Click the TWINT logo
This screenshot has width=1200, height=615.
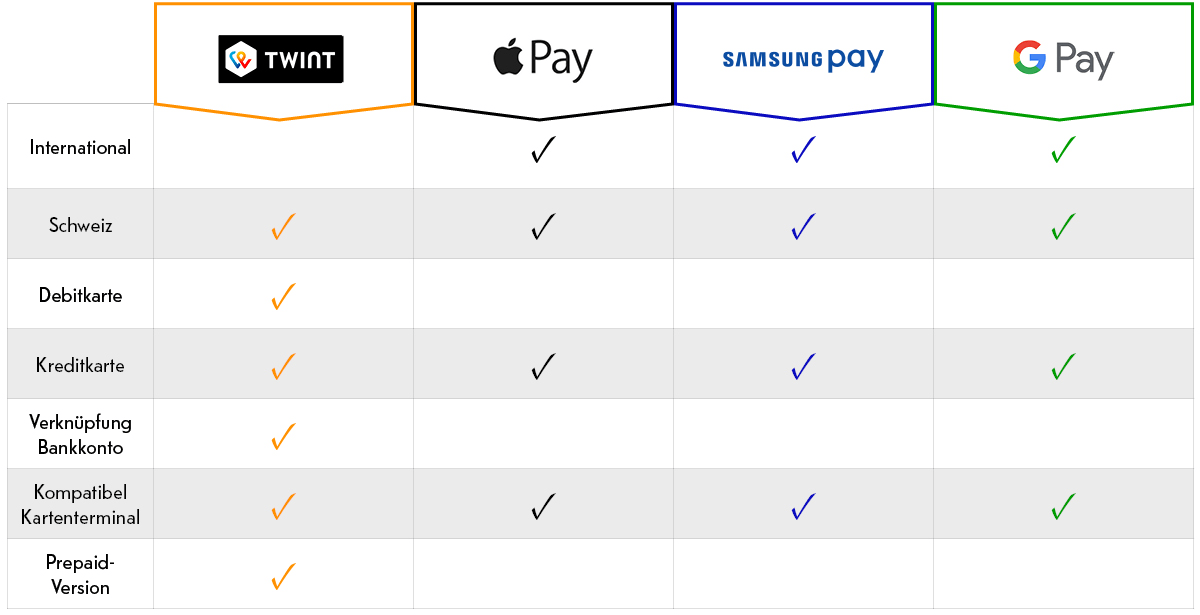click(x=281, y=59)
